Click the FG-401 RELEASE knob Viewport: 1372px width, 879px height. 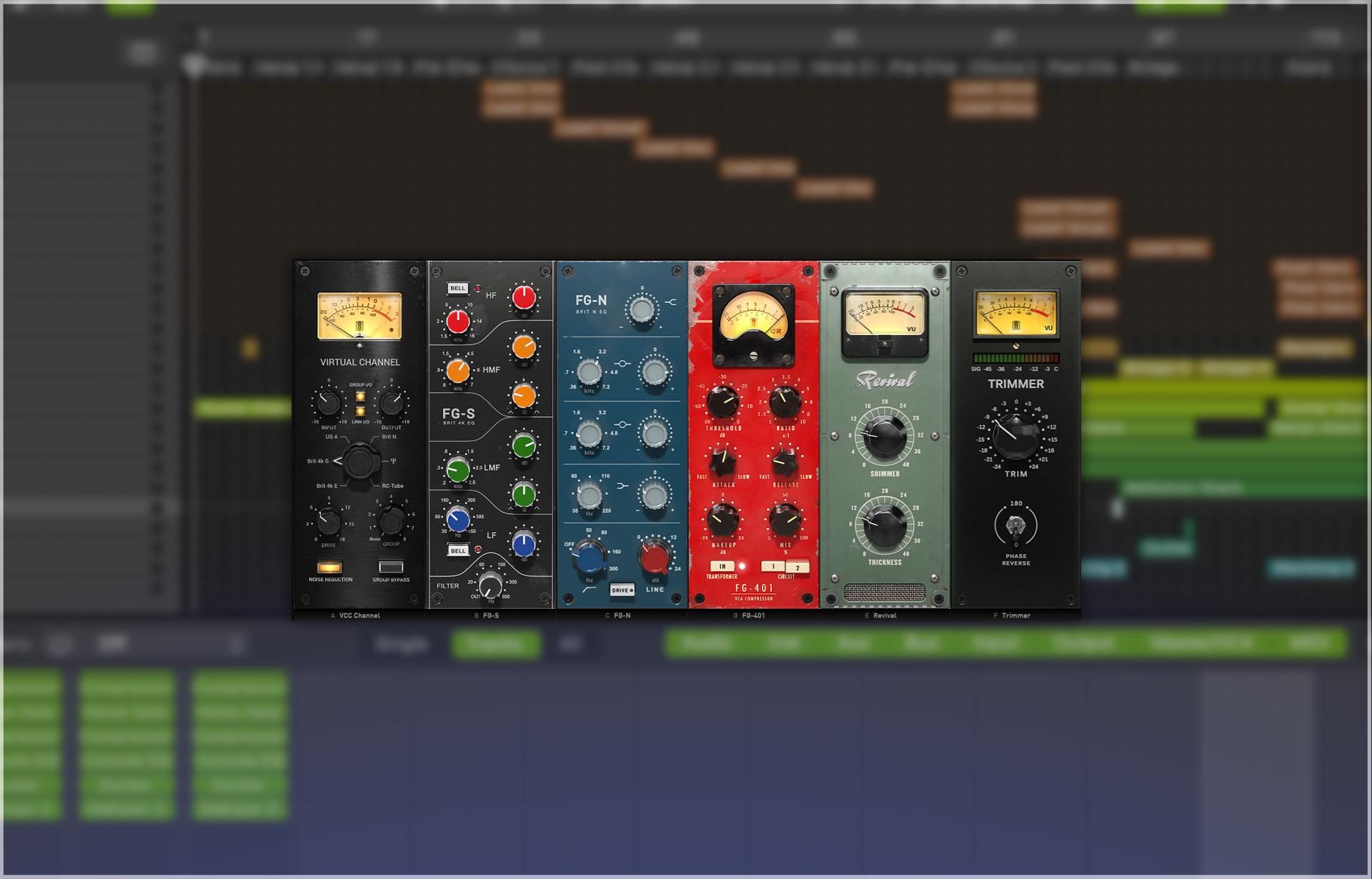pos(785,462)
